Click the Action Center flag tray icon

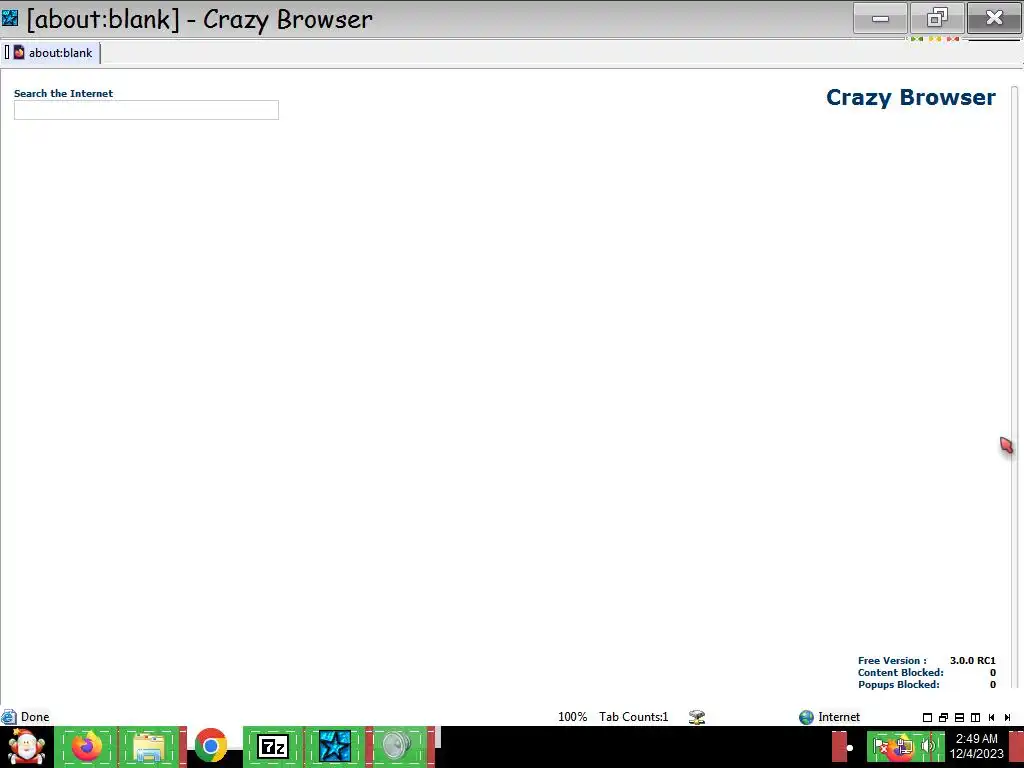(x=880, y=746)
